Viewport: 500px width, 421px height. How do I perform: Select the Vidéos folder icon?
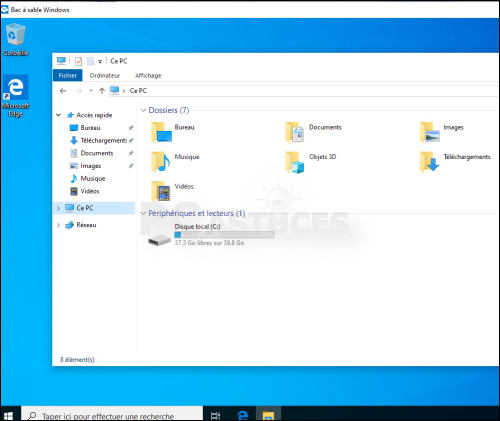[x=161, y=191]
